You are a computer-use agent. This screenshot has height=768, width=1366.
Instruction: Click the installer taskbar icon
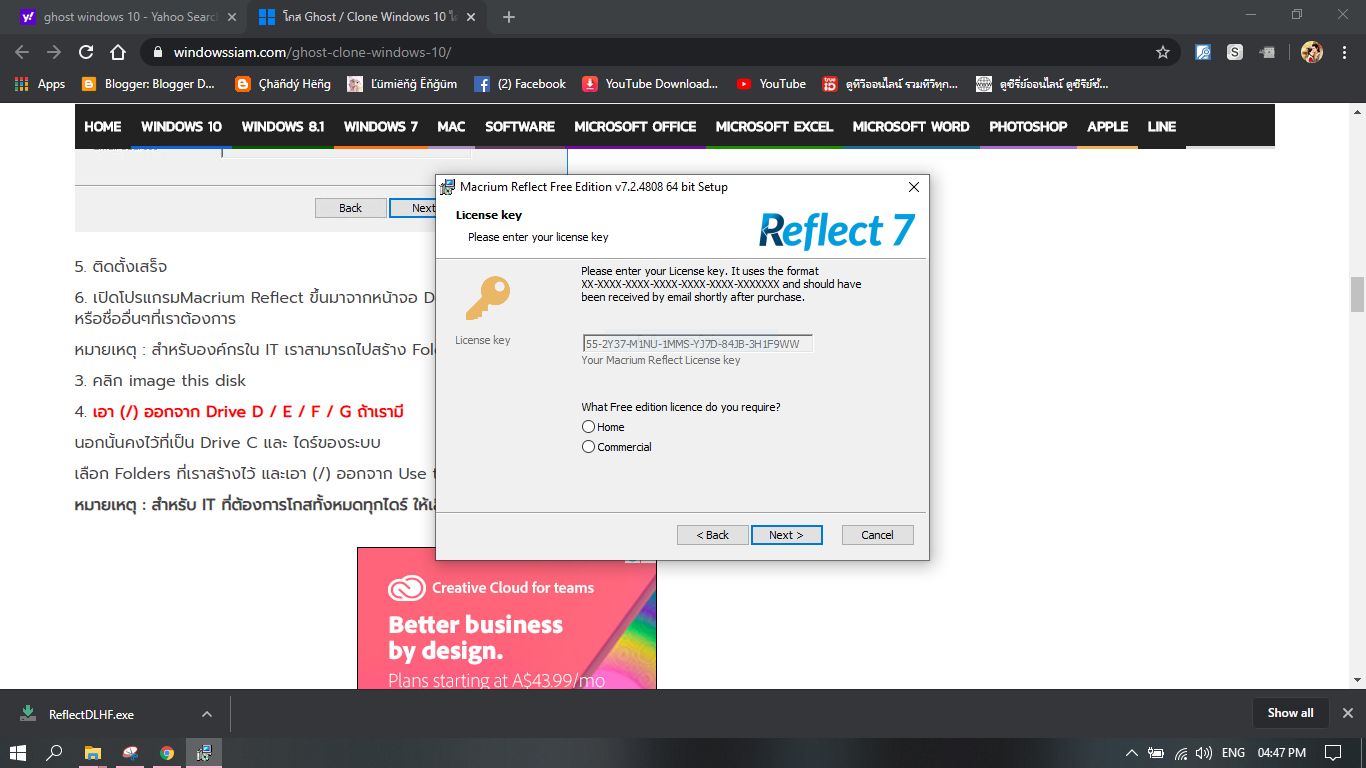(x=204, y=753)
